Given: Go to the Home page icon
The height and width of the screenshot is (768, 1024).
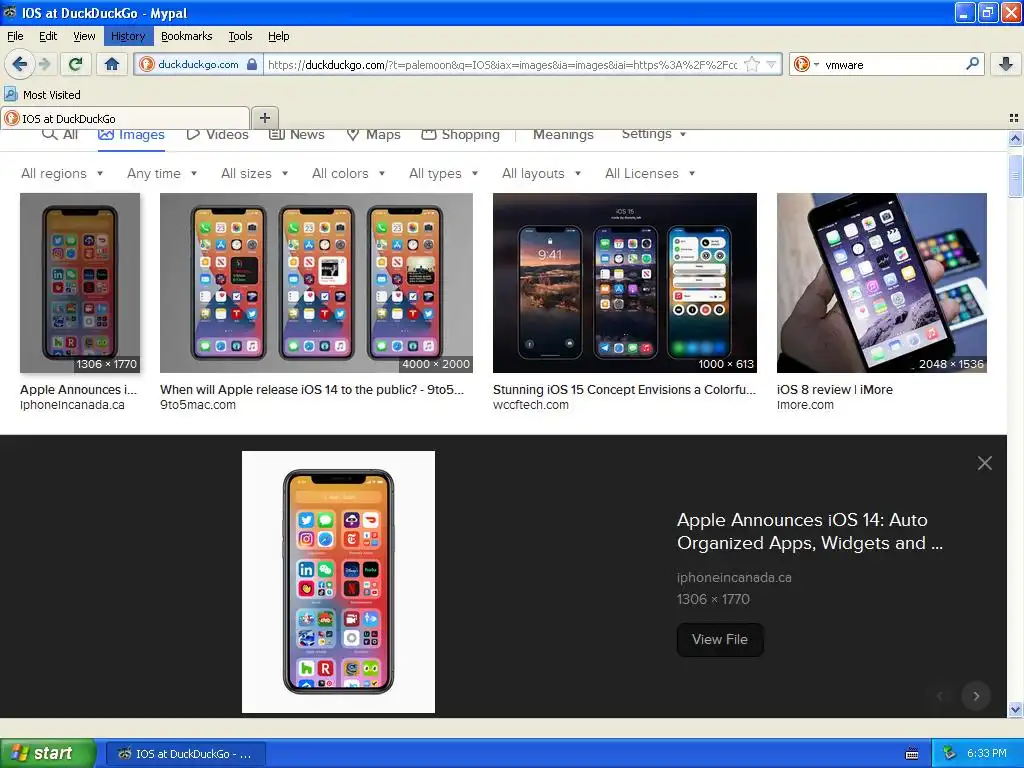Looking at the screenshot, I should (112, 64).
